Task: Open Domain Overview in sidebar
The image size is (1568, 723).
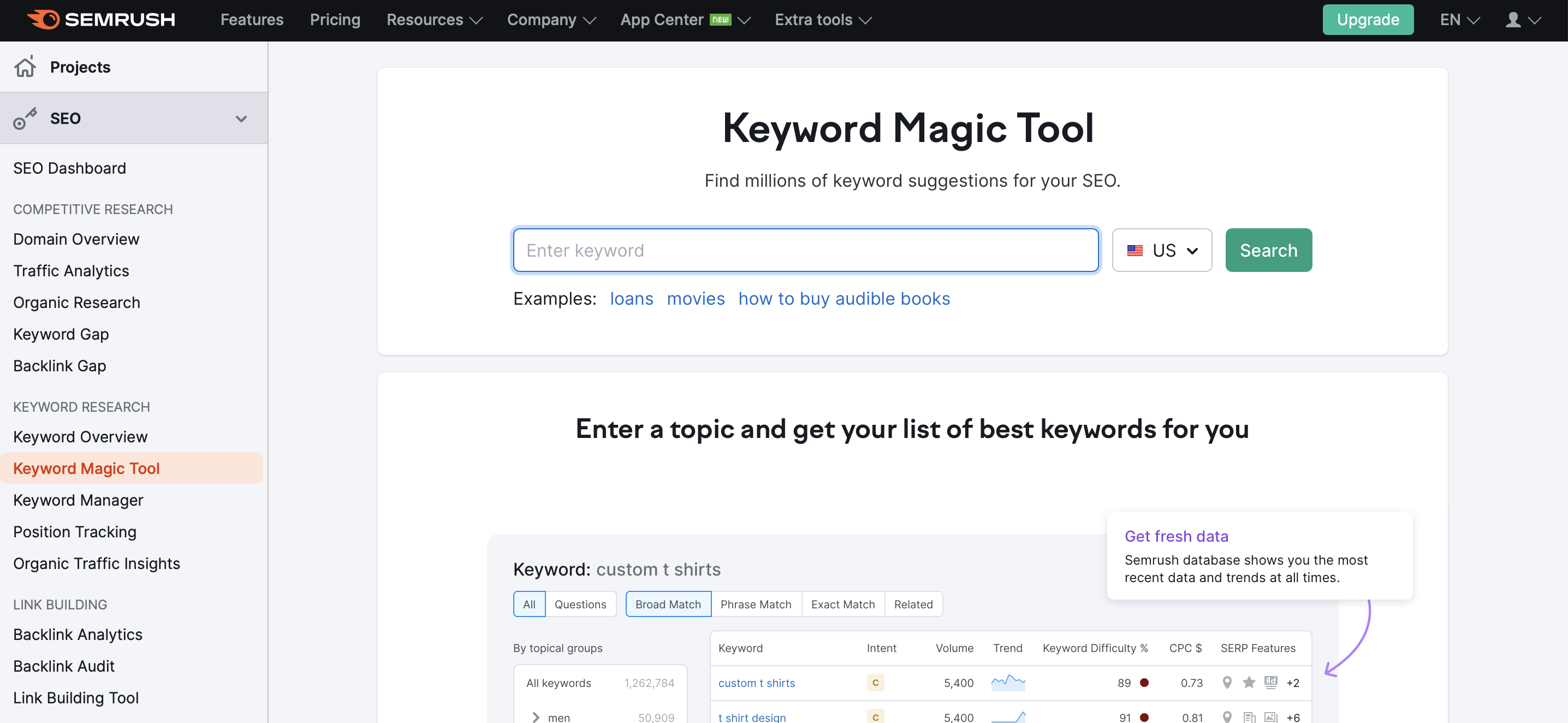Action: (x=76, y=239)
